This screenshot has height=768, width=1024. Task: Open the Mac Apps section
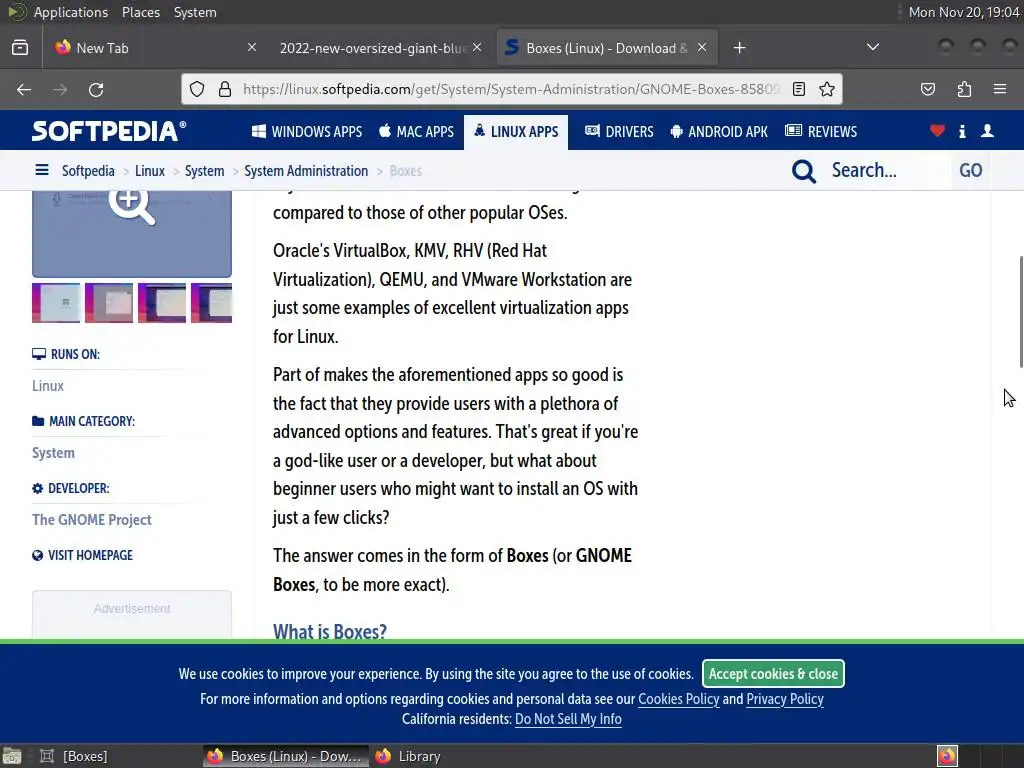coord(416,132)
